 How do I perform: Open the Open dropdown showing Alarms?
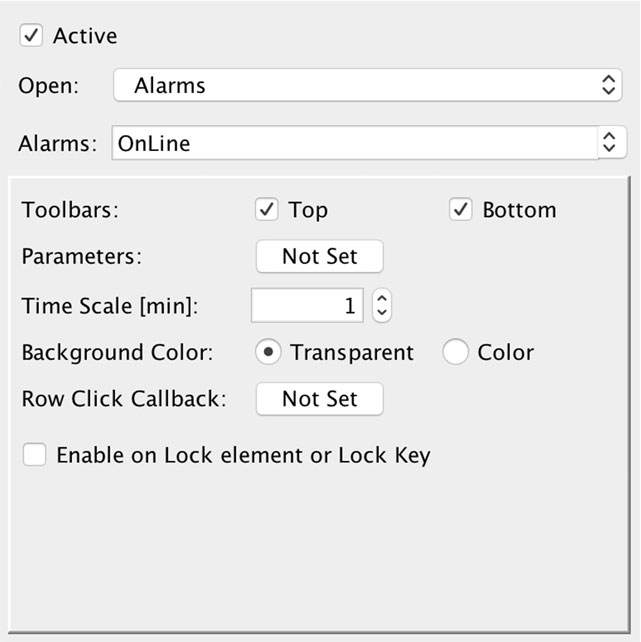tap(368, 85)
